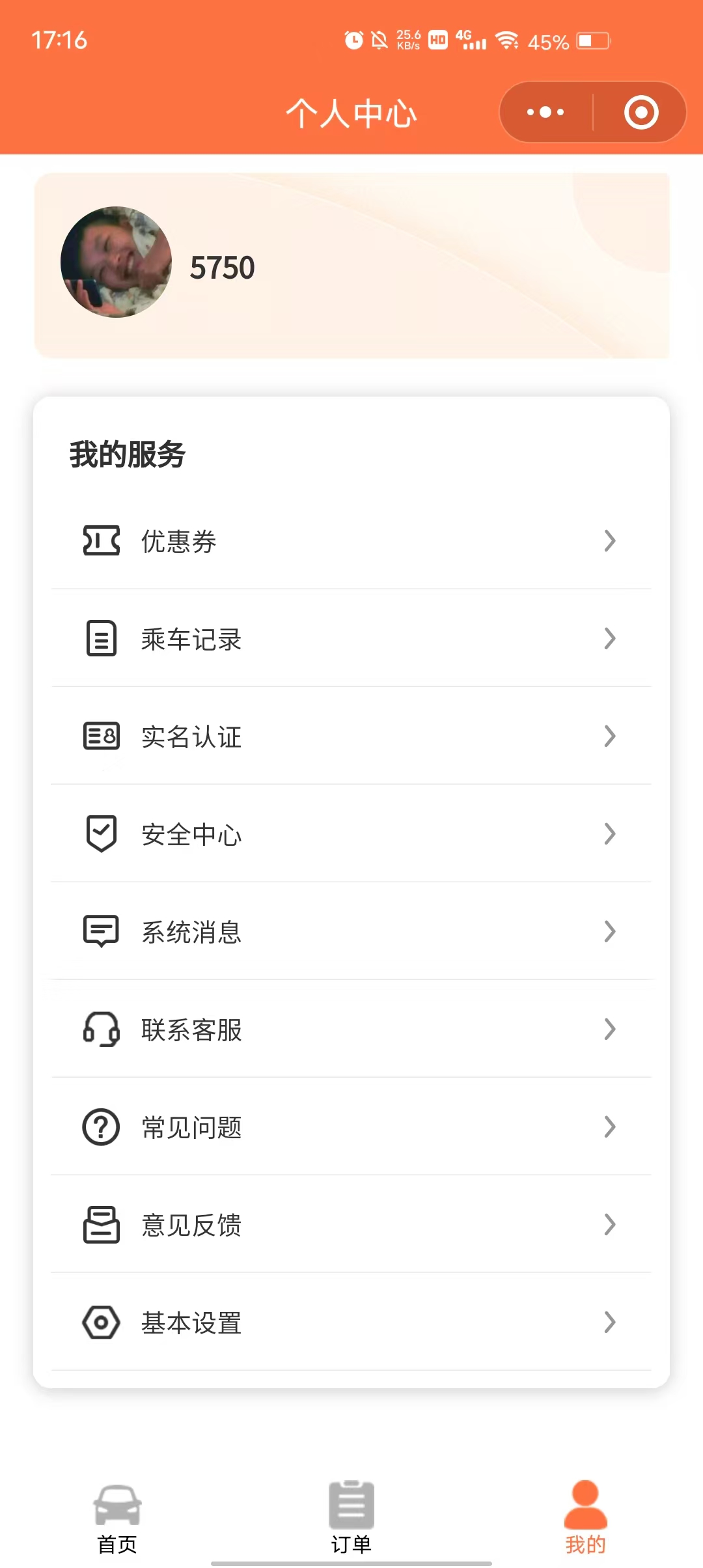Expand the 优惠券 row chevron
Viewport: 703px width, 1568px height.
(609, 540)
